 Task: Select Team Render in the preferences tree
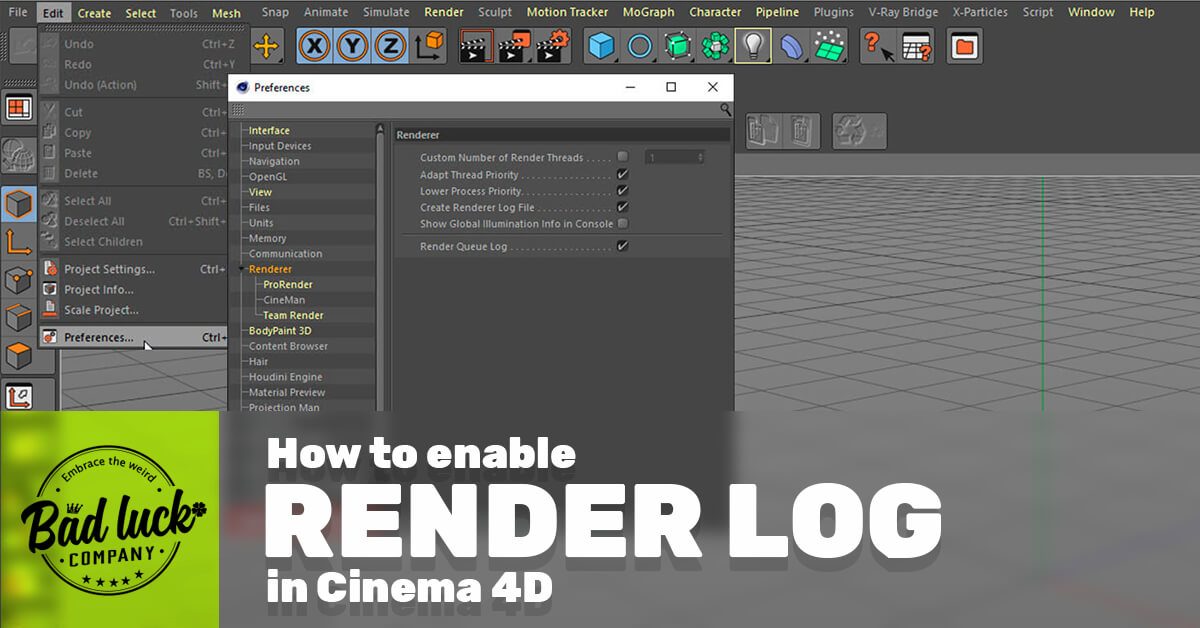pyautogui.click(x=292, y=315)
